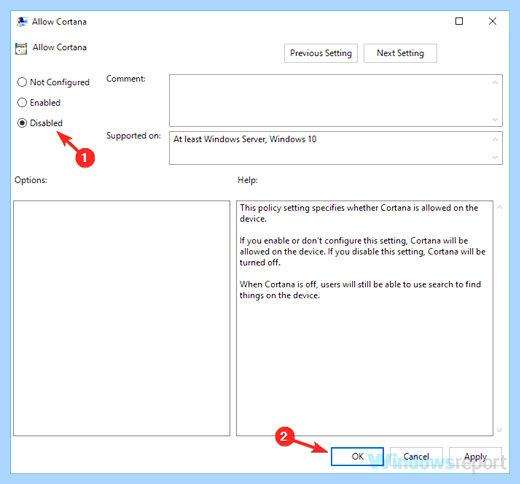Click the Comment box scroll up arrow
The image size is (520, 484).
click(x=495, y=82)
